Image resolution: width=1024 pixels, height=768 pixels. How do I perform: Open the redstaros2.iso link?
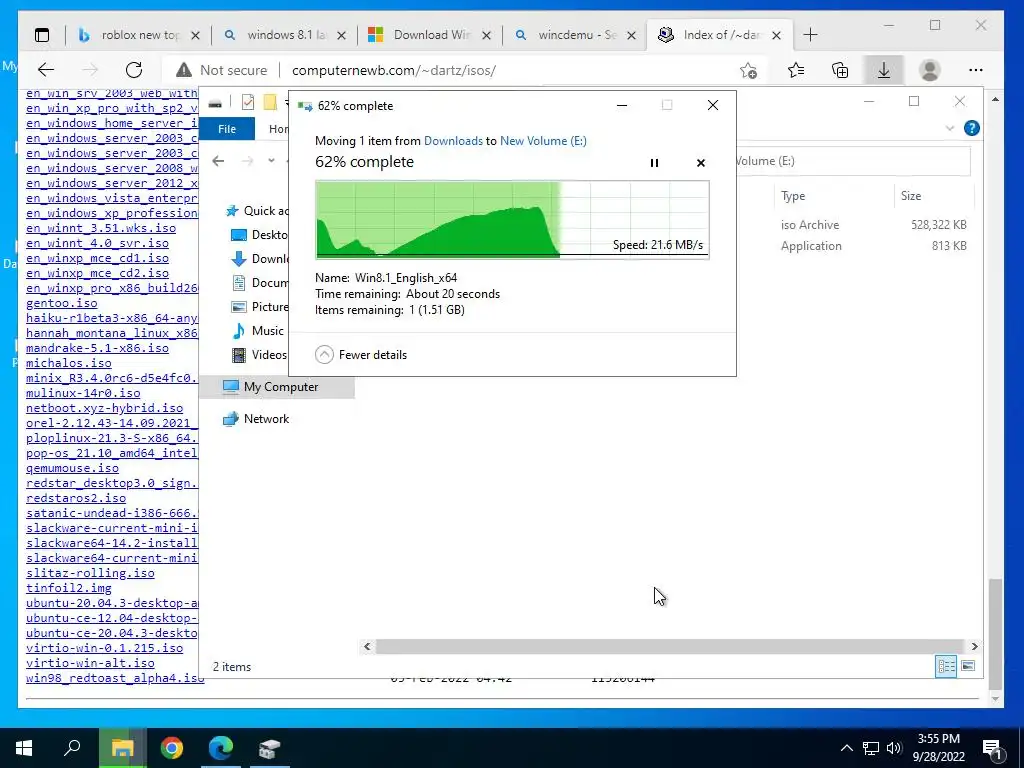[x=76, y=498]
